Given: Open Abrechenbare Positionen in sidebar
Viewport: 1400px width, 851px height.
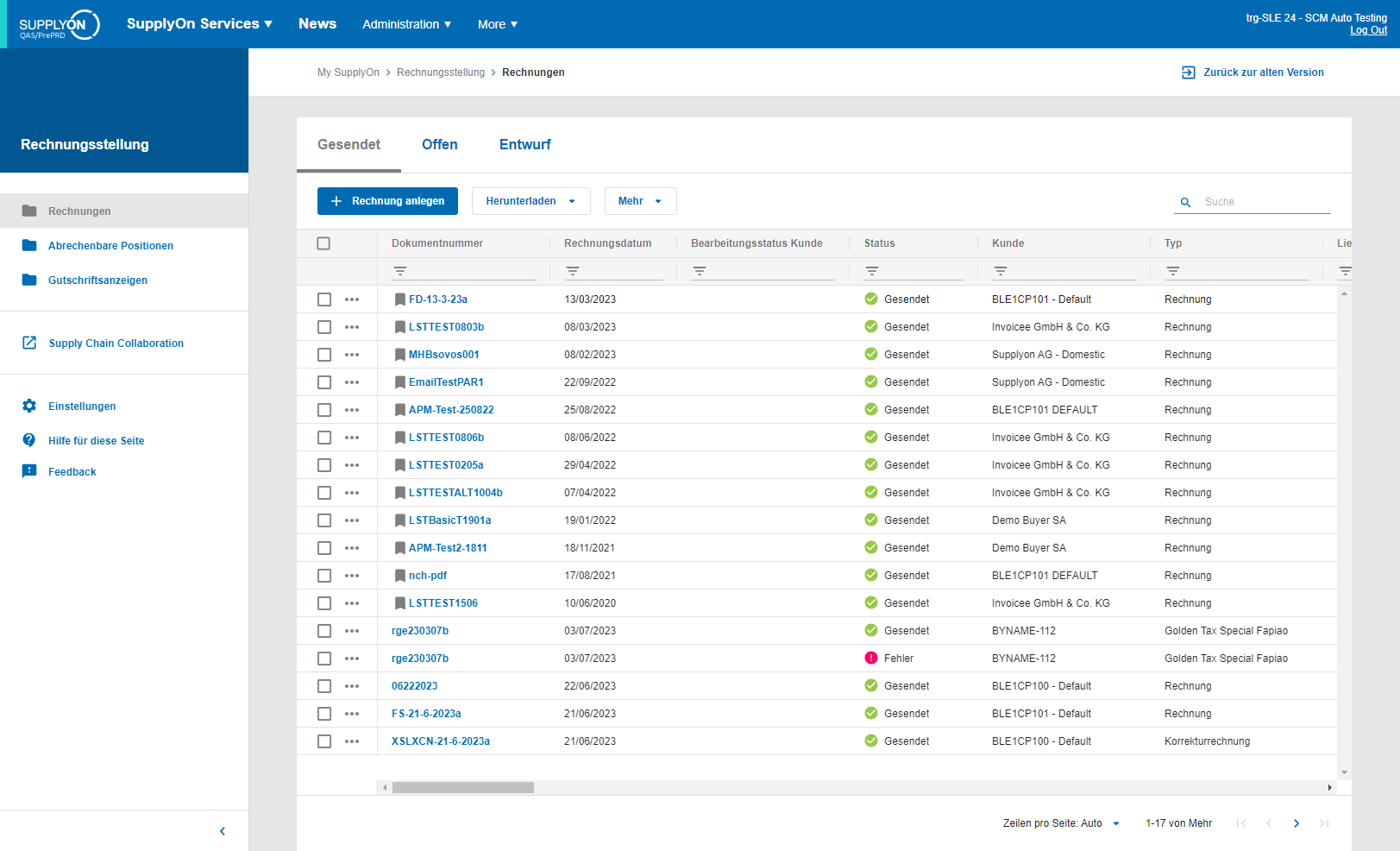Looking at the screenshot, I should (x=110, y=246).
